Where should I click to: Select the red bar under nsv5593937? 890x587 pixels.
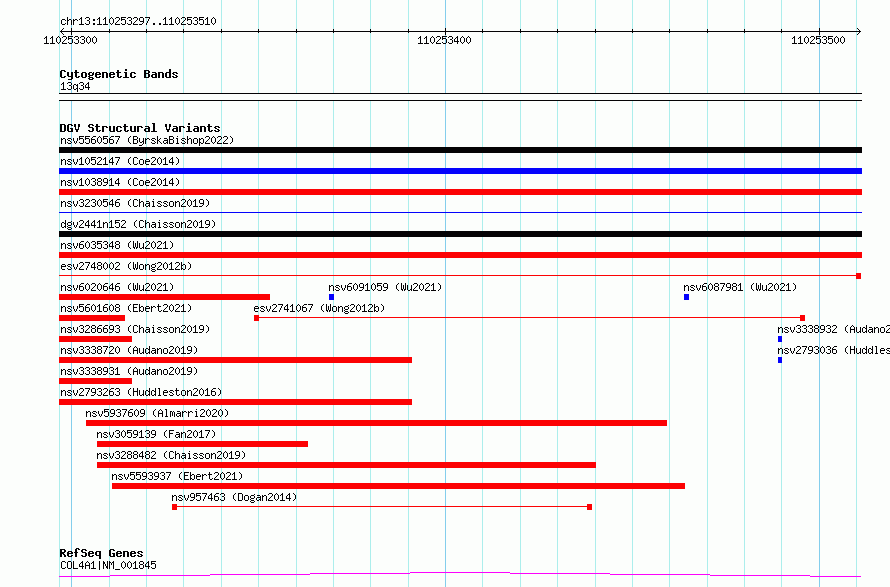tap(398, 486)
